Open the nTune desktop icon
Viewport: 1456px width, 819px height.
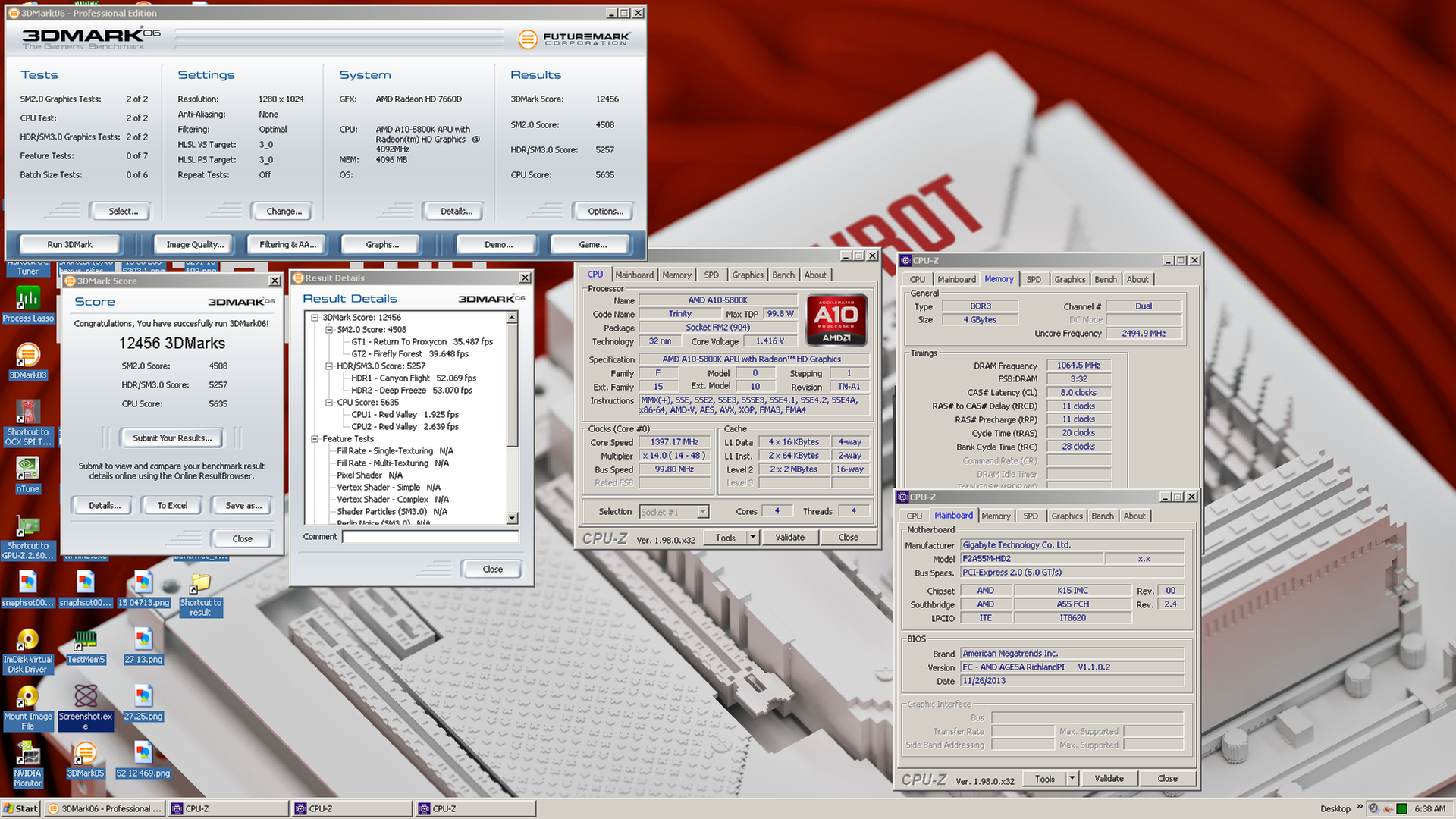28,475
